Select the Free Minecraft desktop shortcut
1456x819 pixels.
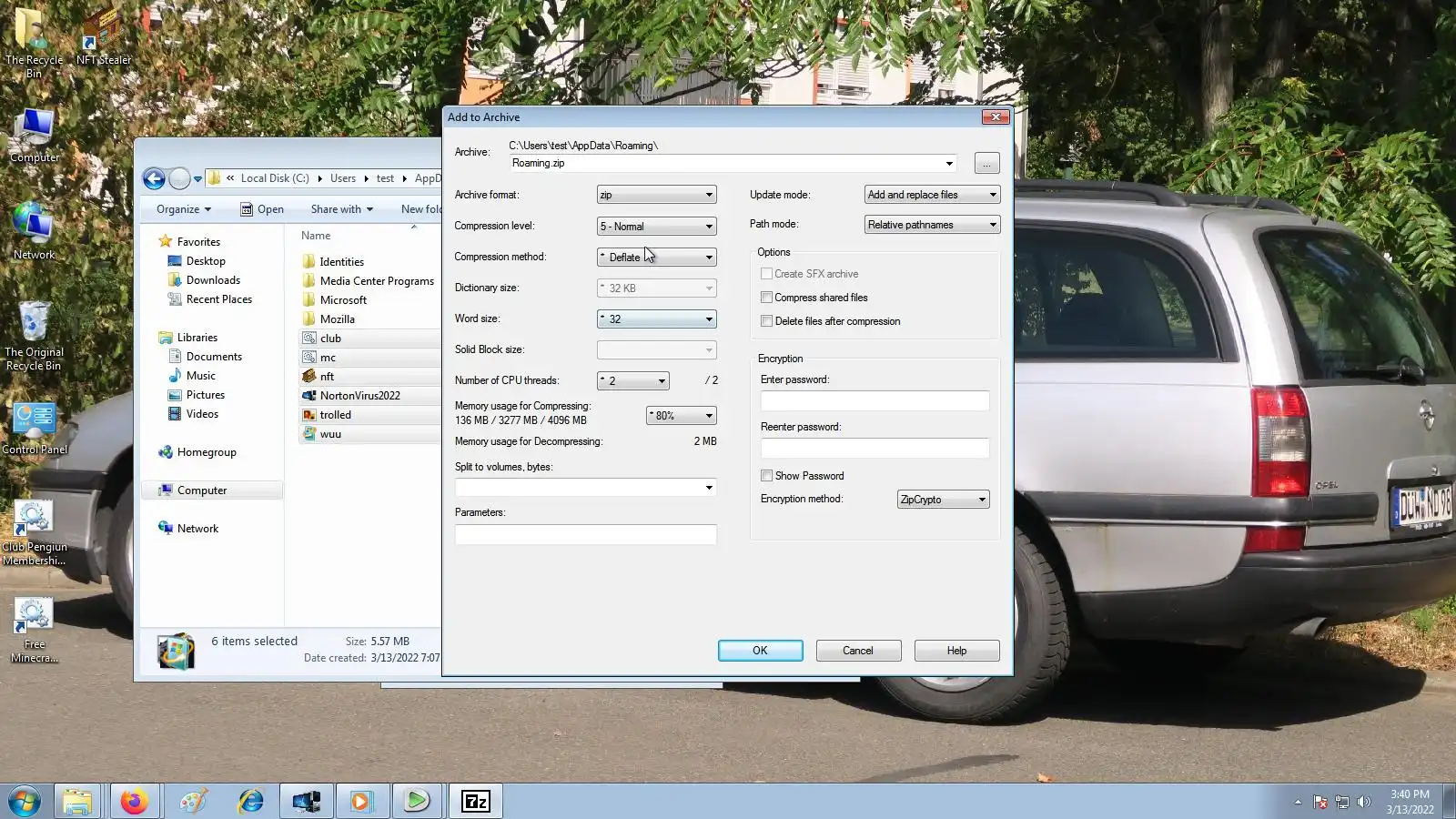[x=34, y=631]
